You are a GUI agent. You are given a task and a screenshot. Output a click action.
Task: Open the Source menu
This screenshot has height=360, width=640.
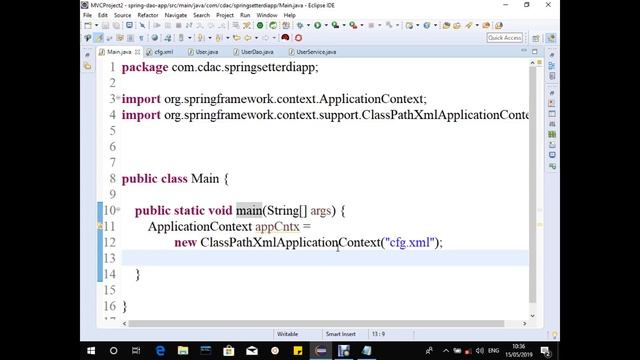pyautogui.click(x=122, y=15)
